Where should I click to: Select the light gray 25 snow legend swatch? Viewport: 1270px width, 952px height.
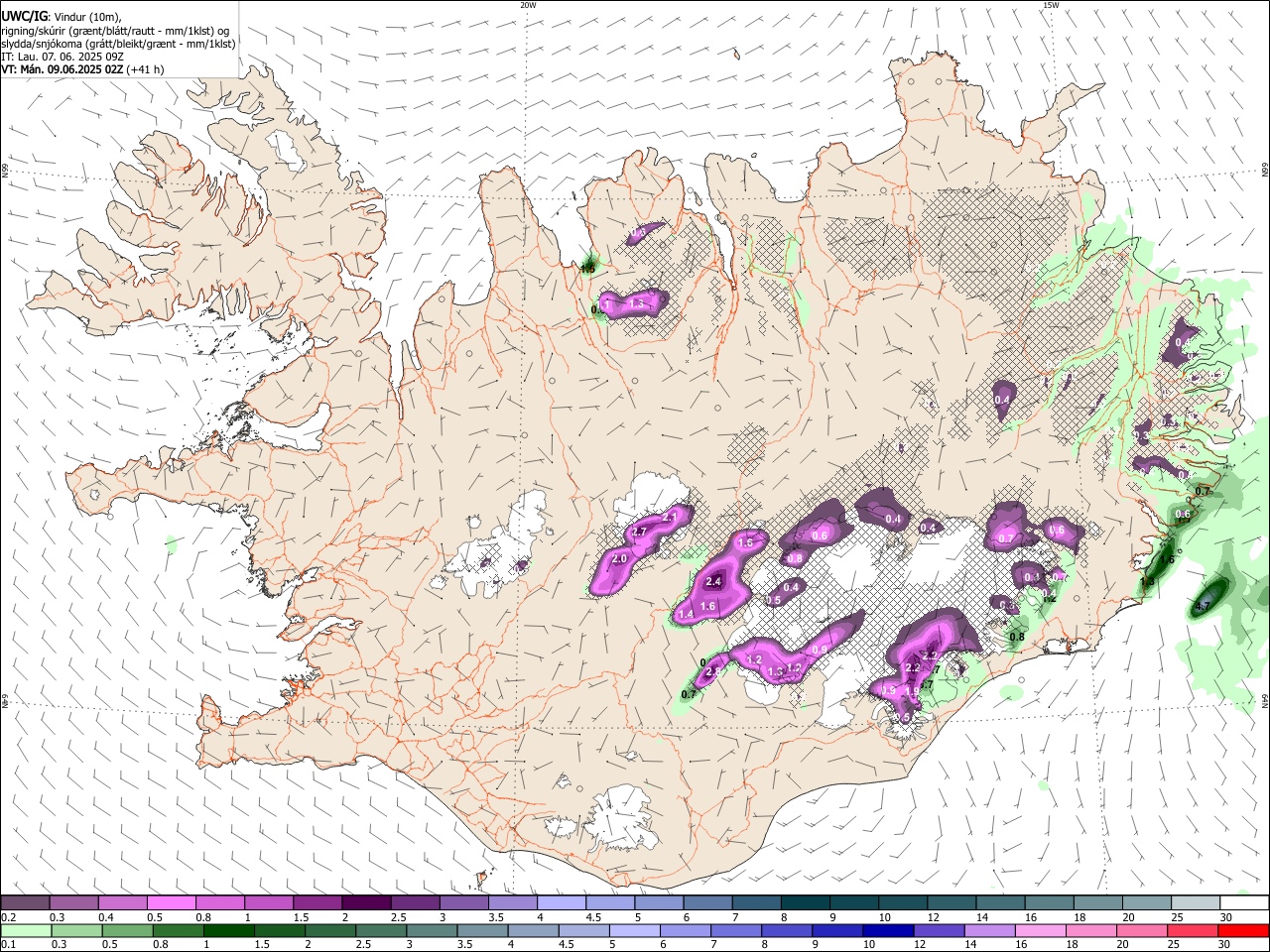[x=1197, y=903]
